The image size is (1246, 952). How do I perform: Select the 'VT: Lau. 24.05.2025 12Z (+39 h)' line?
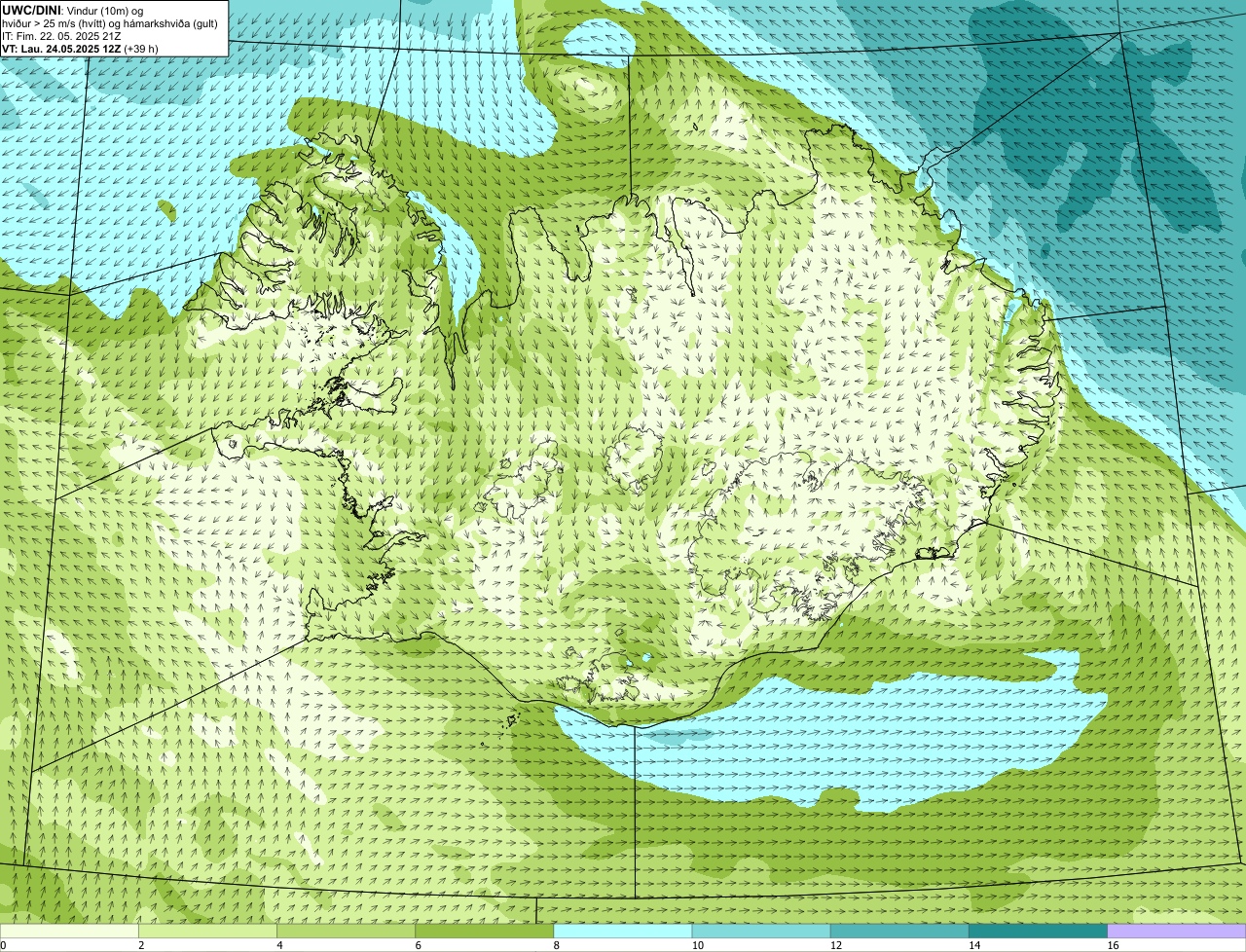(x=80, y=49)
